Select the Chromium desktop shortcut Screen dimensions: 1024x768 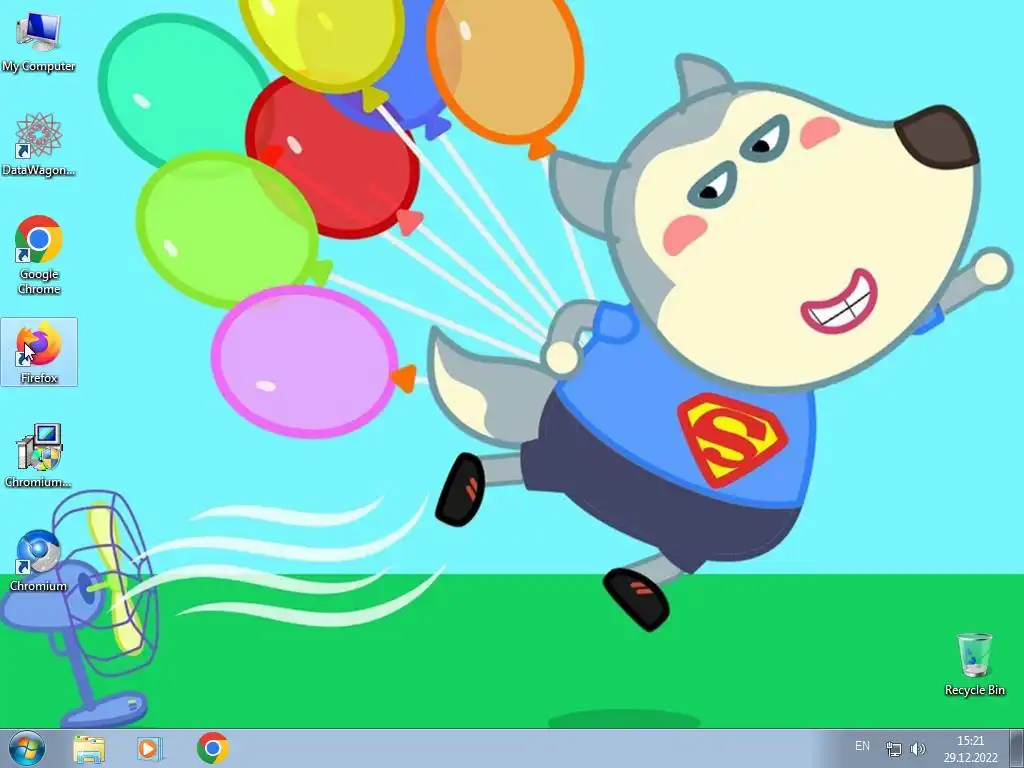pos(39,560)
